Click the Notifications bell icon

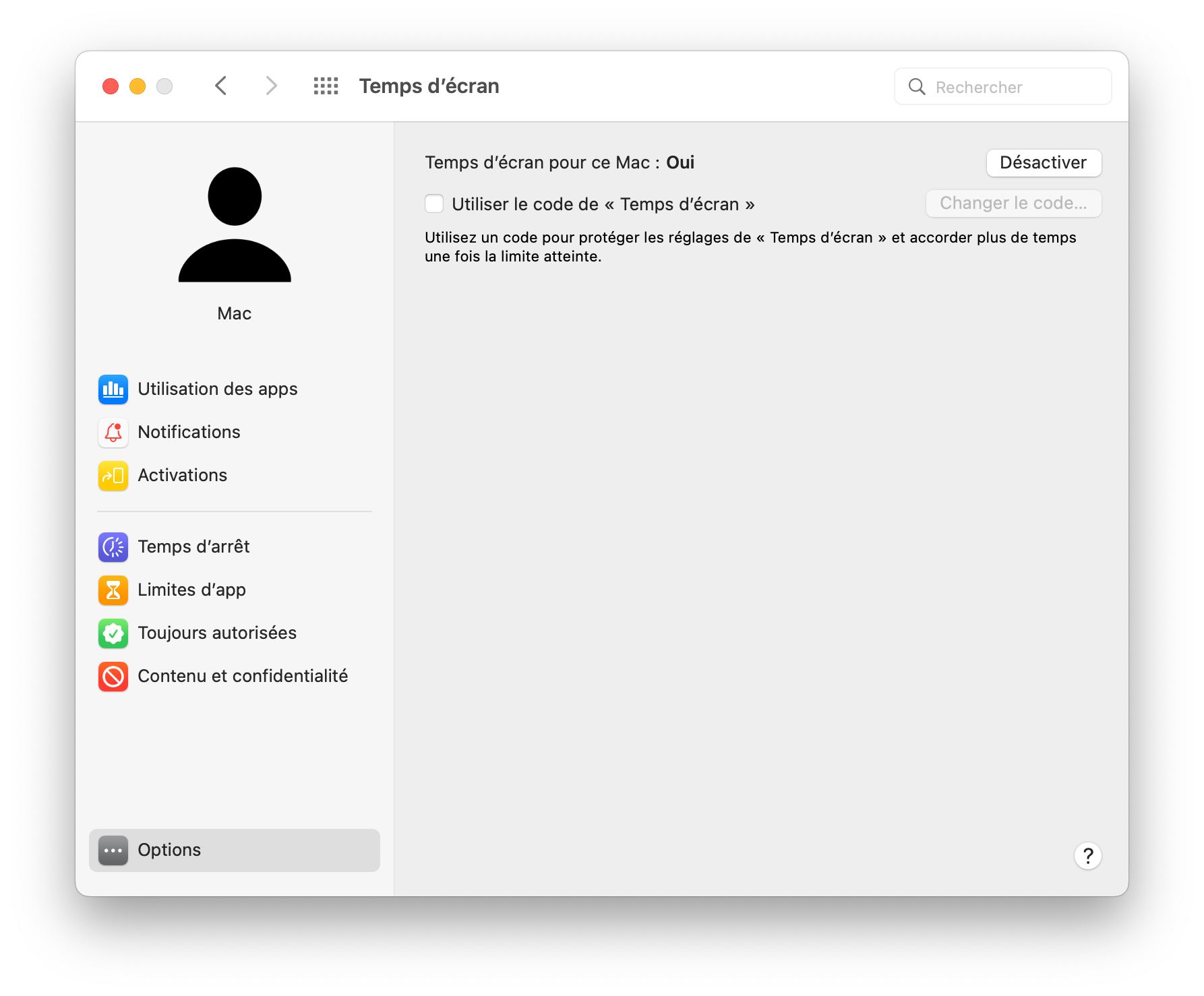[113, 433]
